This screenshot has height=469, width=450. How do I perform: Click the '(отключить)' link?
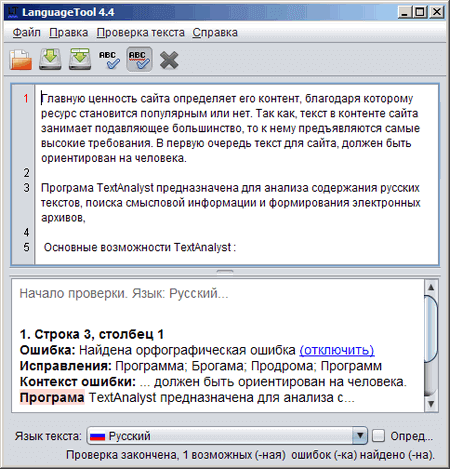coord(337,350)
